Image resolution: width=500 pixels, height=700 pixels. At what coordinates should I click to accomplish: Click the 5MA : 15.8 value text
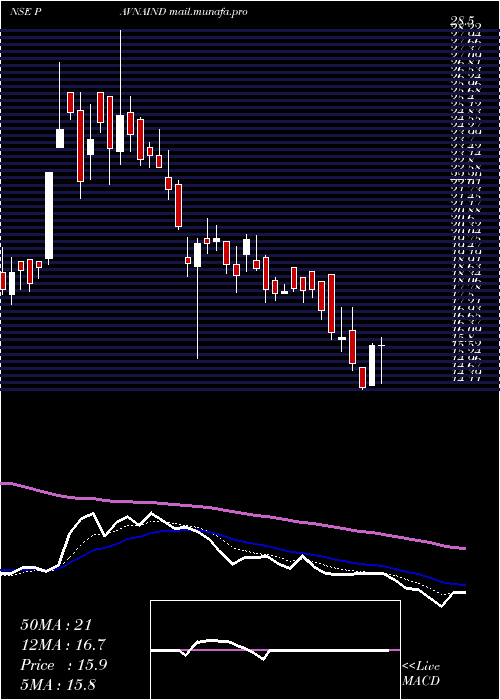(58, 684)
